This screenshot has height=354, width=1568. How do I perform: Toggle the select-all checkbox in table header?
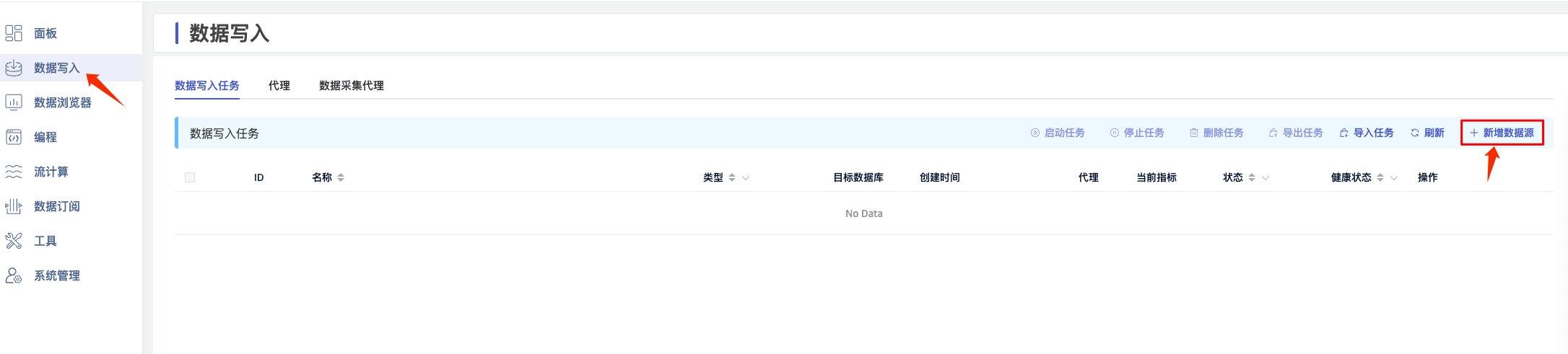(190, 177)
